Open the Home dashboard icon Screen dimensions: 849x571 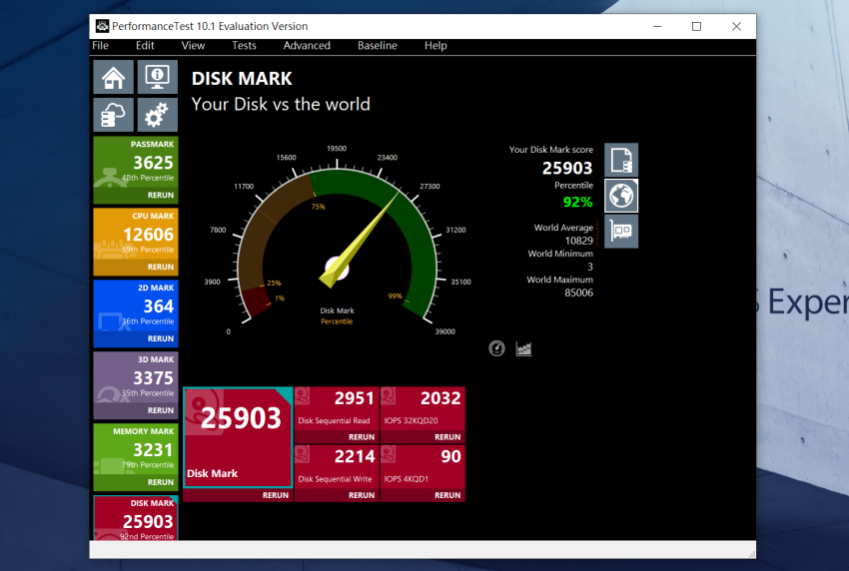pyautogui.click(x=113, y=77)
